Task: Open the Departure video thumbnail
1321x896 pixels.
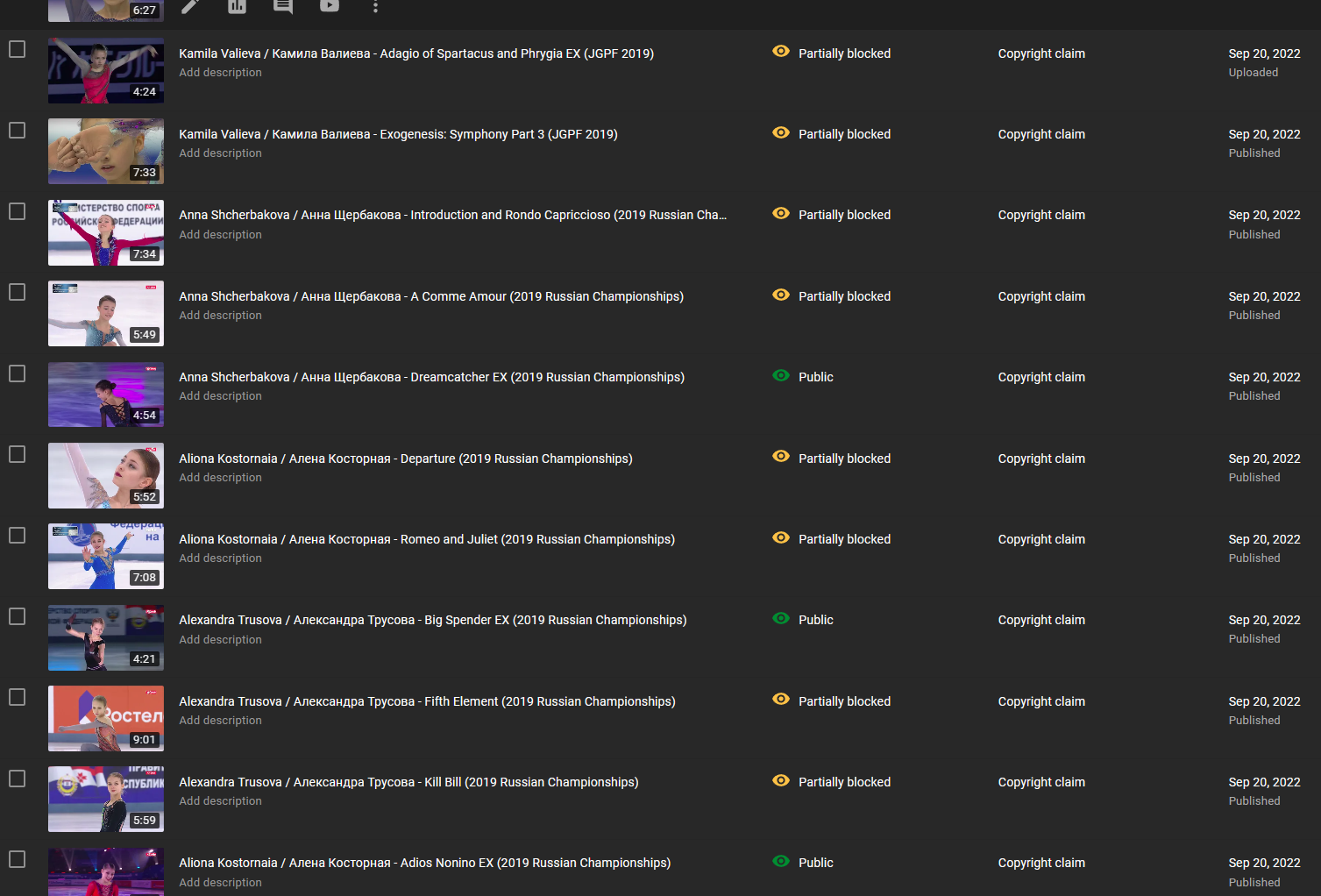Action: [x=106, y=475]
